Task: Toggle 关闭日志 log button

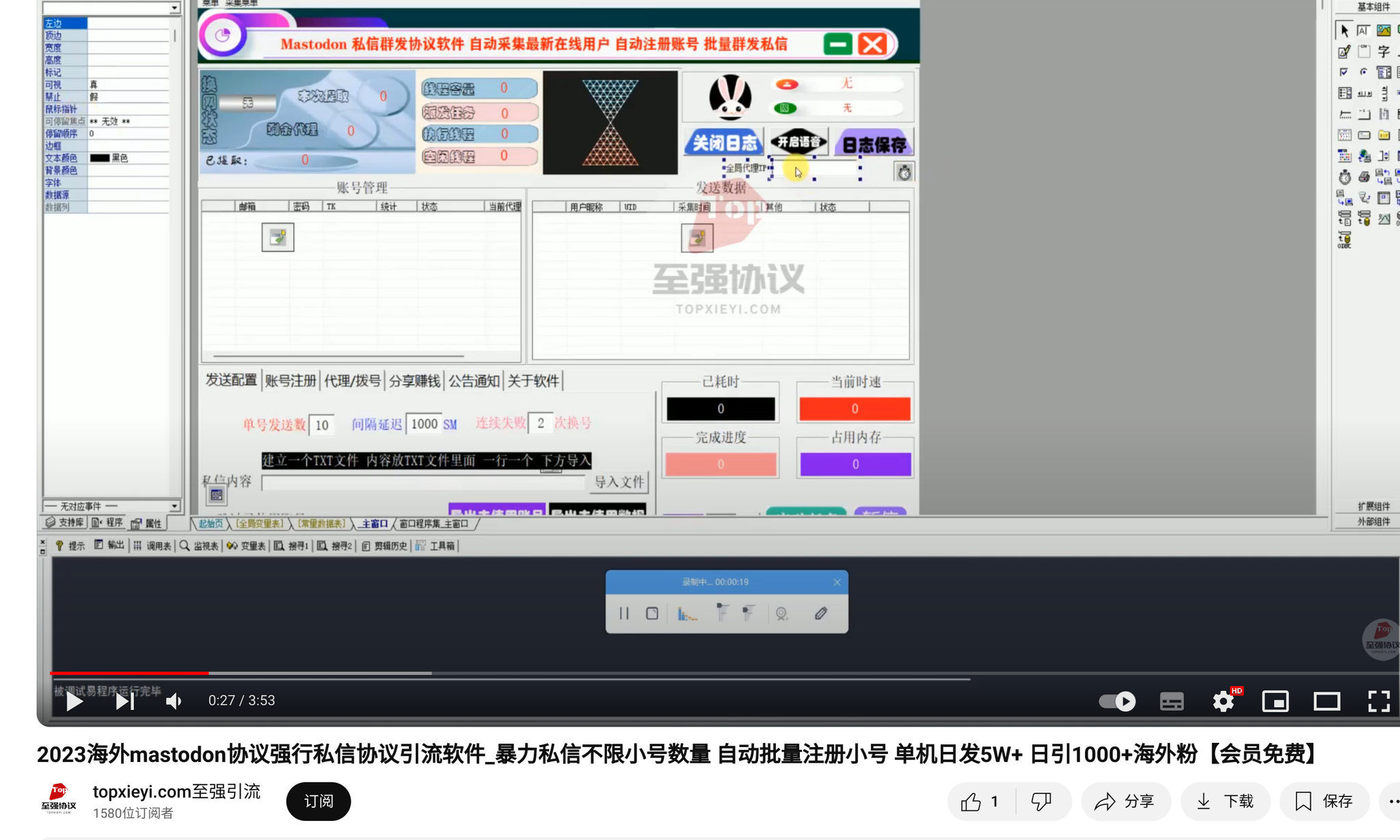Action: [x=725, y=143]
